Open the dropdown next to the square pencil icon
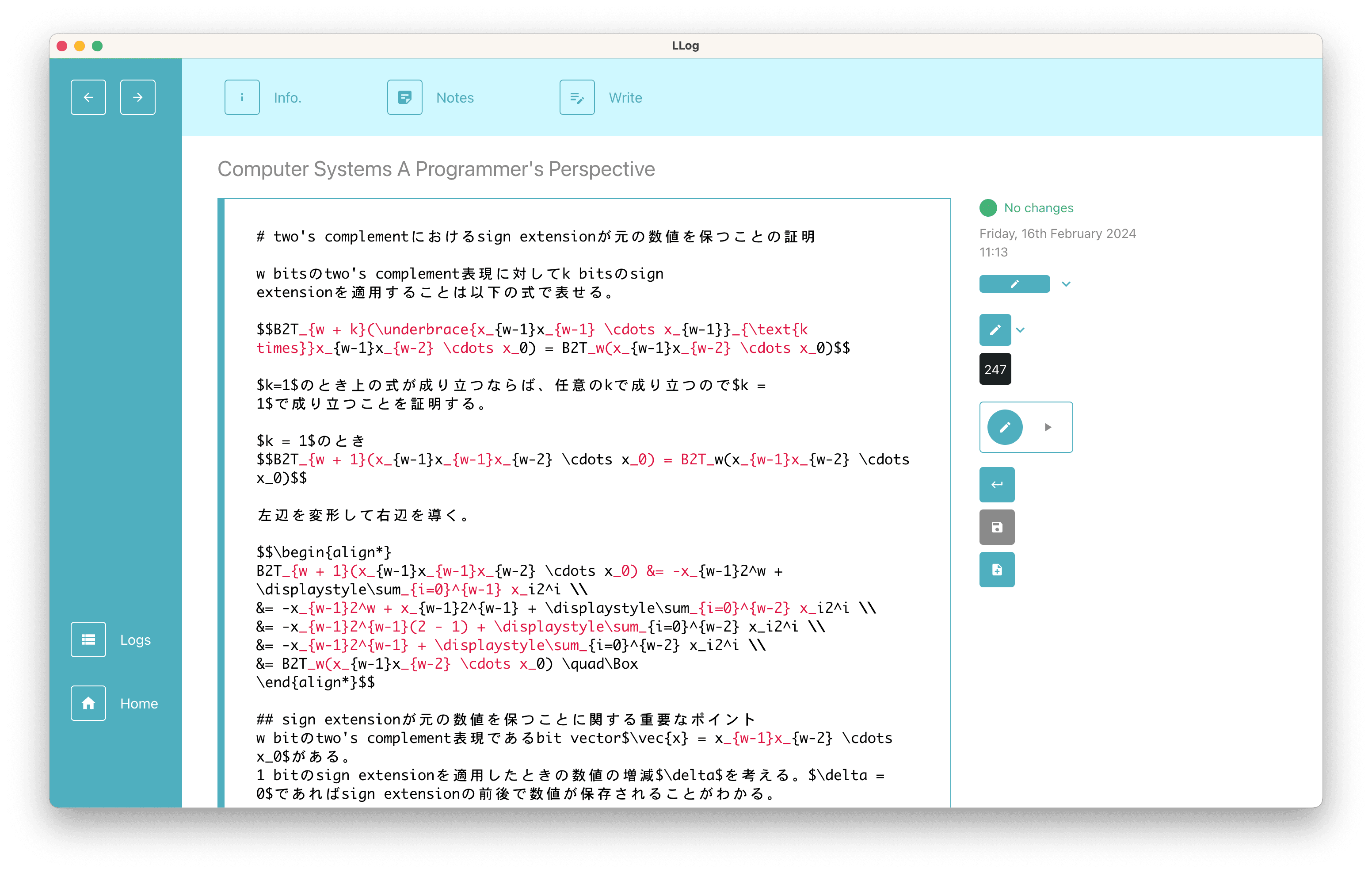 [x=1020, y=329]
